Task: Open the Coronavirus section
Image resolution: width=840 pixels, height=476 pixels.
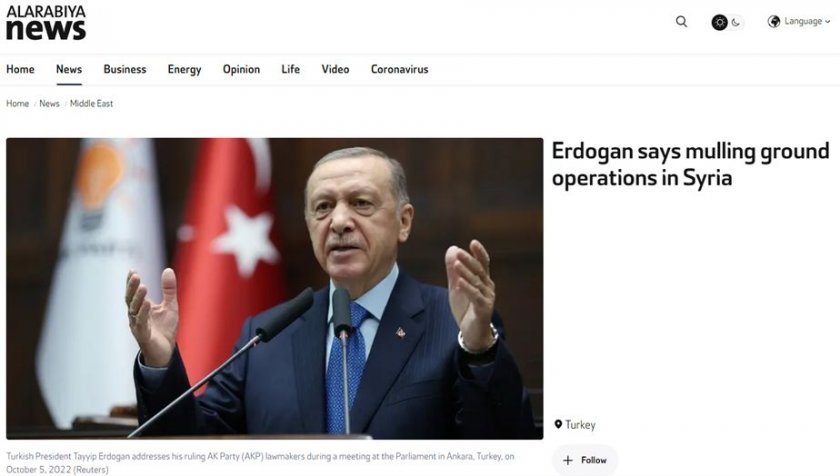Action: click(x=400, y=69)
